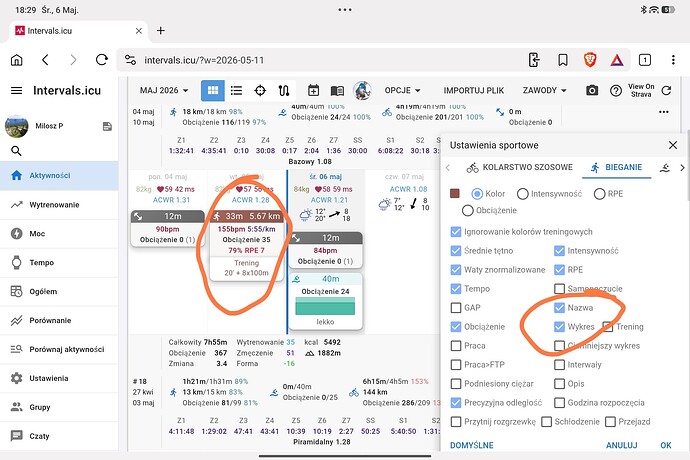
Task: Open the ZAWODY dropdown
Action: tap(544, 91)
